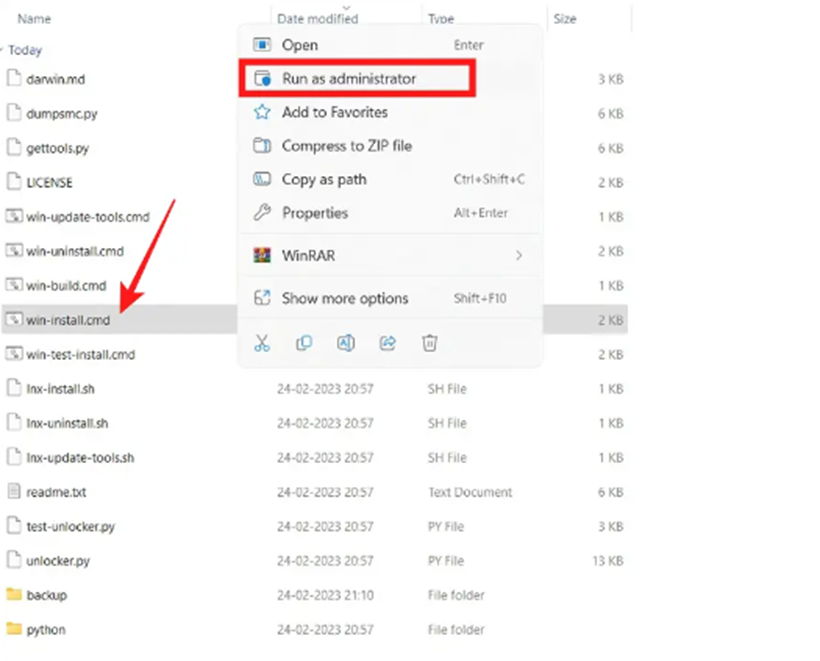This screenshot has height=661, width=820.
Task: Expand the WinRAR submenu arrow
Action: [519, 255]
